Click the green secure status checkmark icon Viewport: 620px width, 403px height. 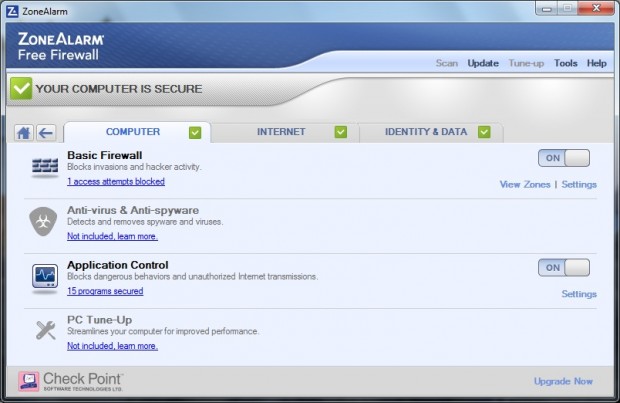(x=21, y=88)
